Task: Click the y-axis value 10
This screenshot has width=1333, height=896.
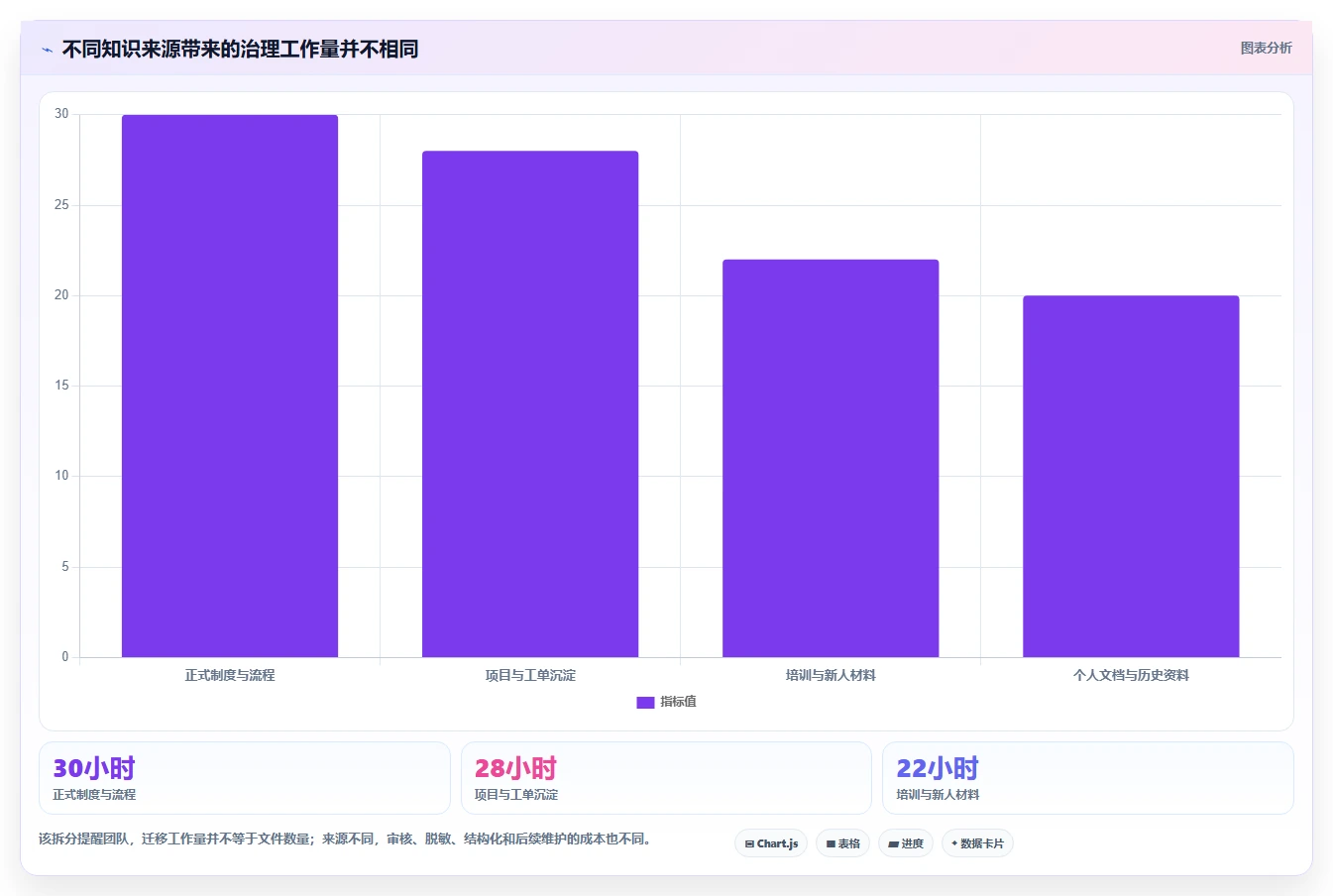Action: click(x=61, y=476)
